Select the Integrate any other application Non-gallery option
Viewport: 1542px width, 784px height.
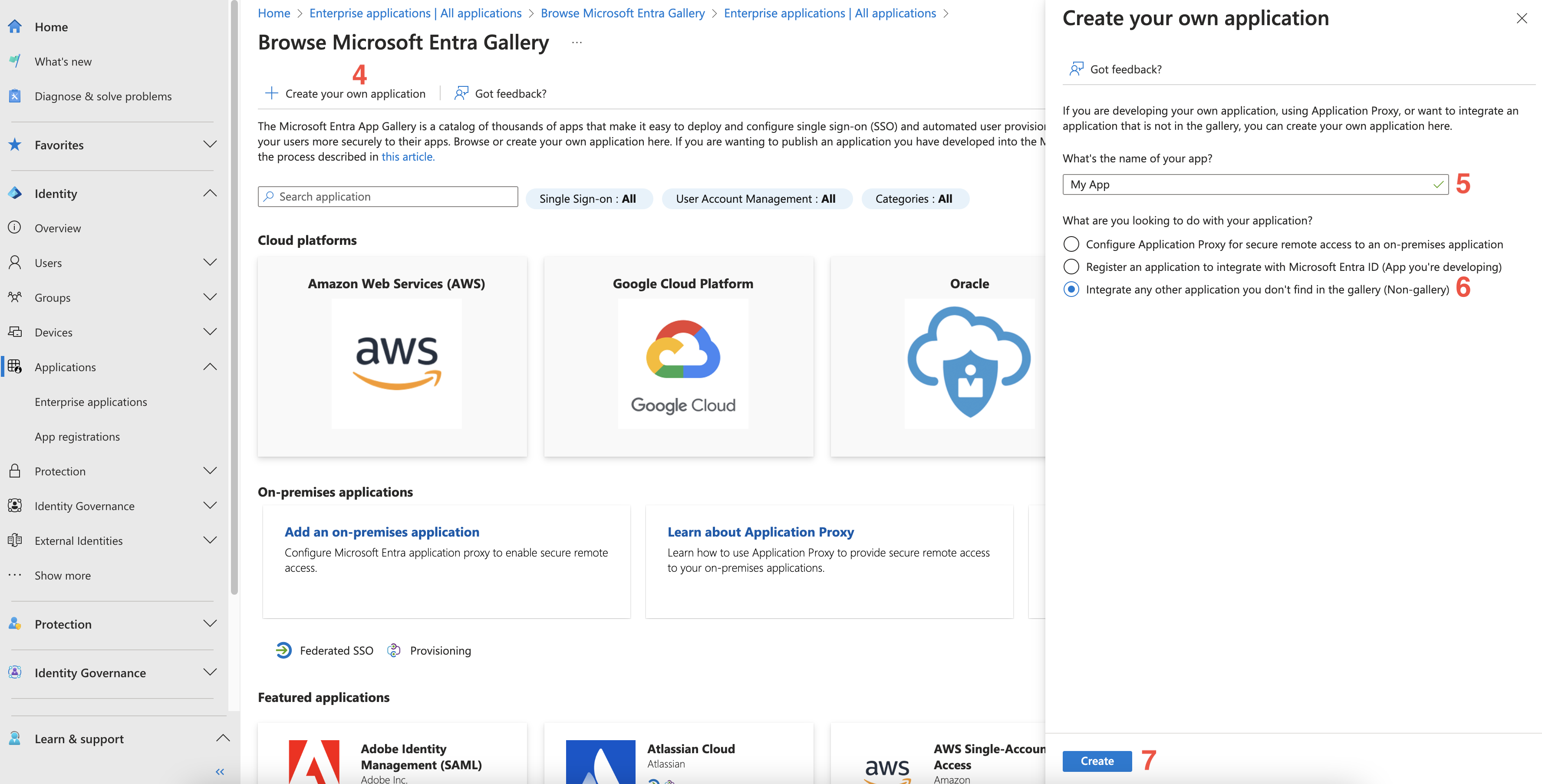[x=1071, y=290]
